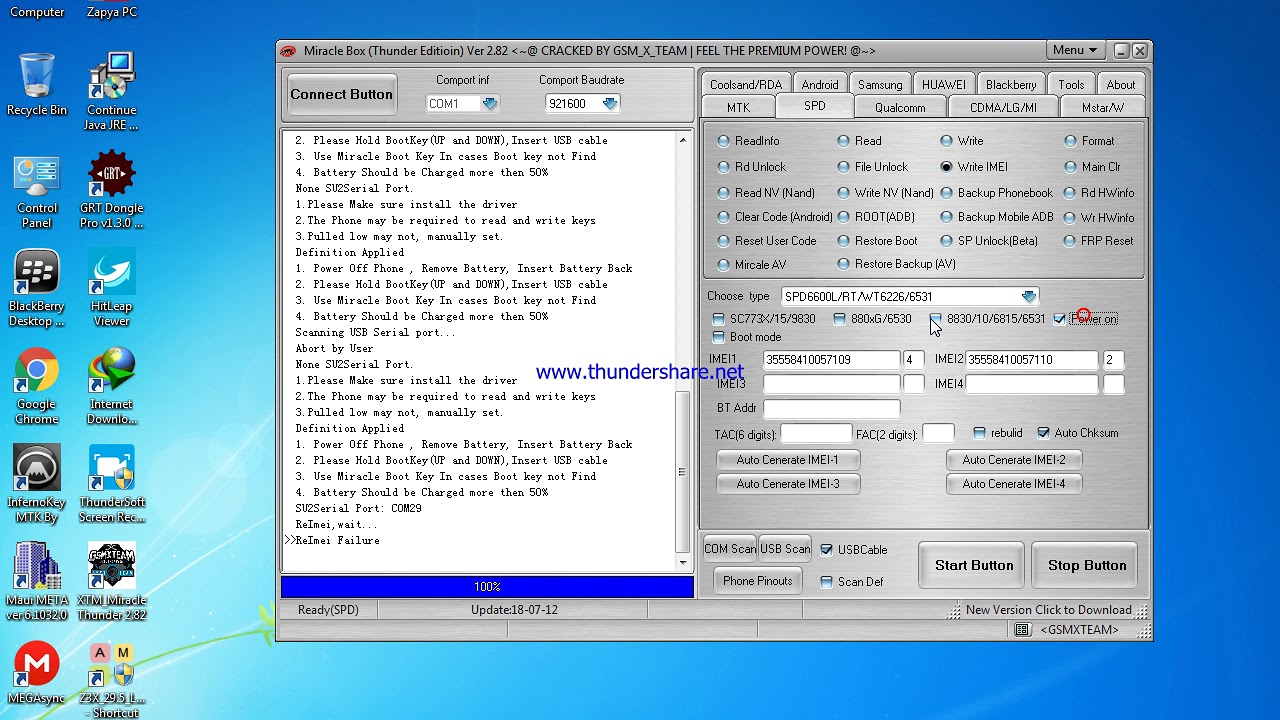Select the FRP Reset radio option

tap(1070, 241)
